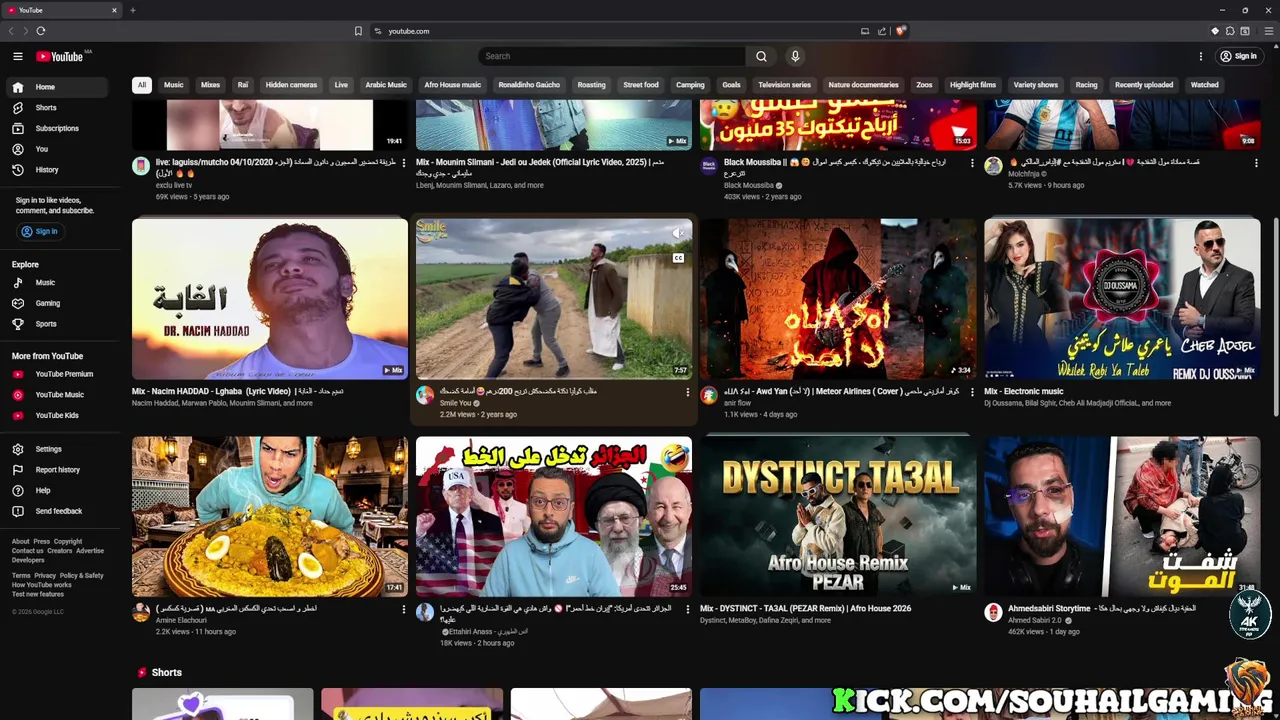1280x720 pixels.
Task: Toggle closed captions badge on Smile You thumbnail
Action: point(678,258)
